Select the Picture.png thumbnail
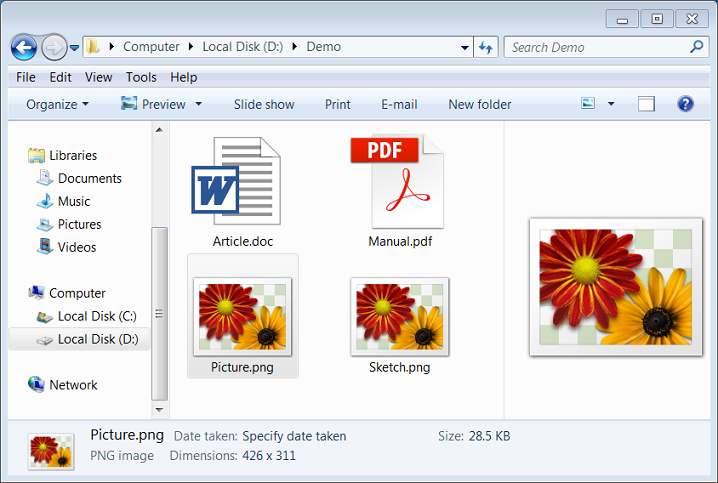The height and width of the screenshot is (483, 718). click(x=242, y=316)
